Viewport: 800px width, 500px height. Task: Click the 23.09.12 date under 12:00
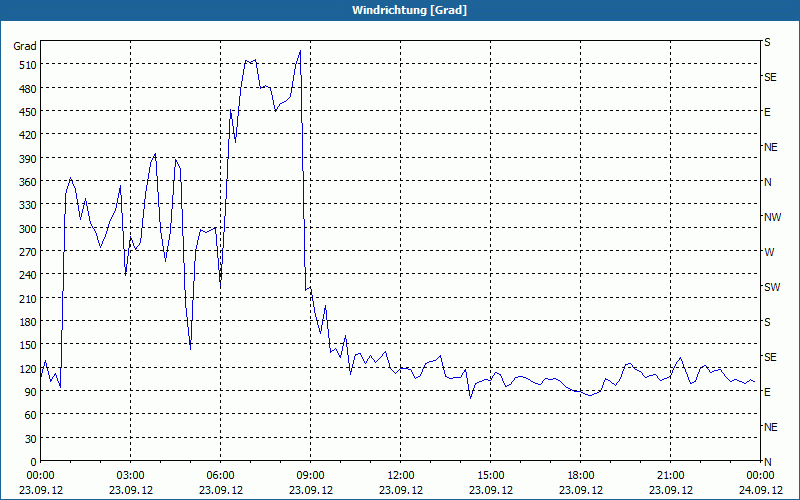401,490
